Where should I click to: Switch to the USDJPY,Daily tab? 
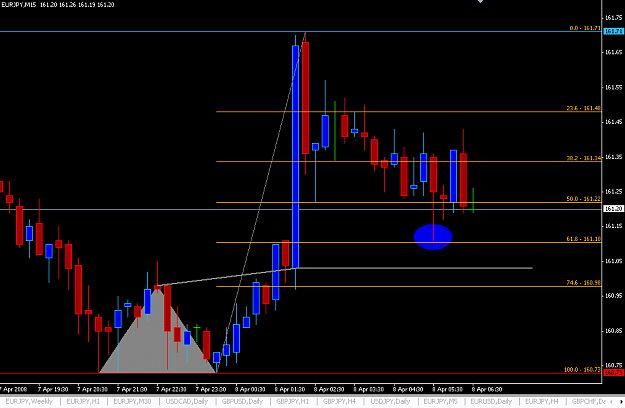point(390,401)
